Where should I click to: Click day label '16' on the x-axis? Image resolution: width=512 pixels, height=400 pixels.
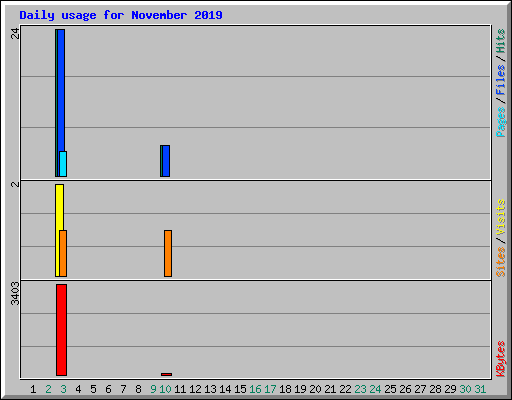[x=255, y=389]
